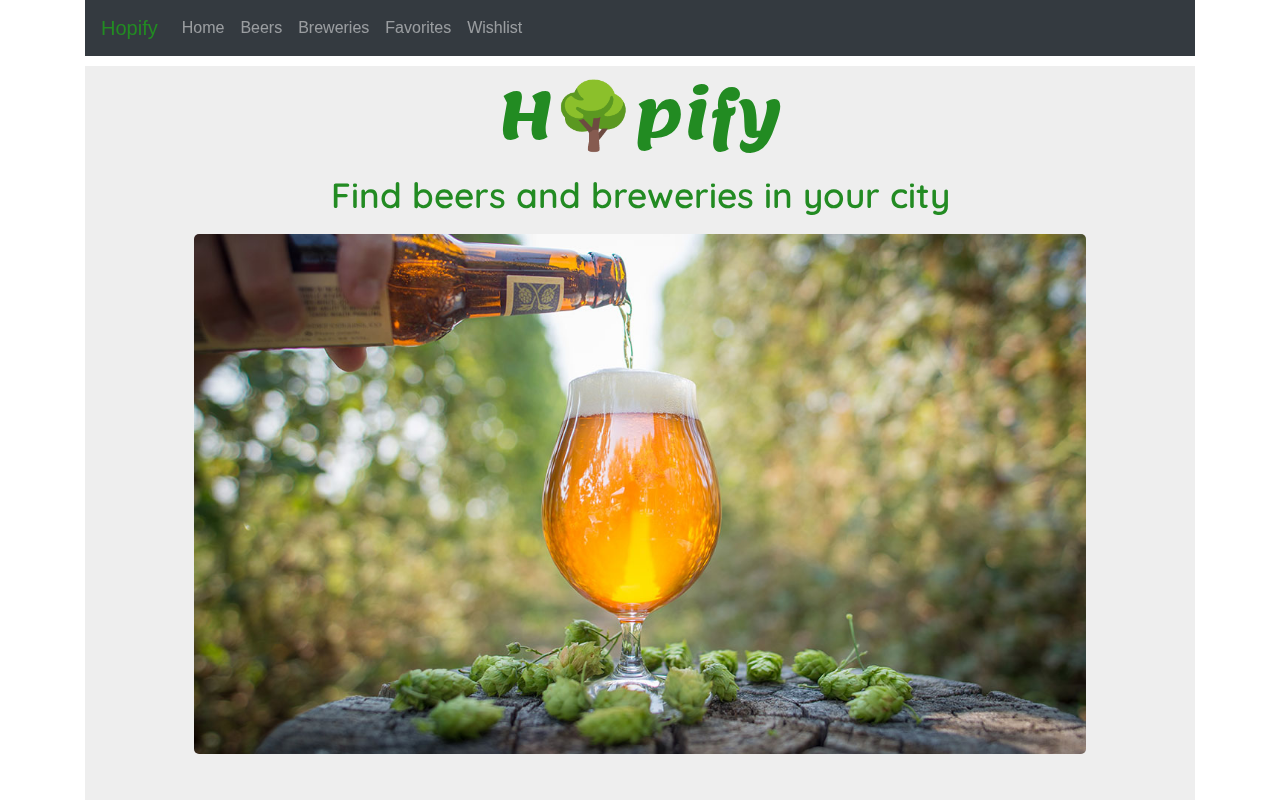The height and width of the screenshot is (800, 1280).
Task: Click the foam head on the beer
Action: tap(631, 393)
